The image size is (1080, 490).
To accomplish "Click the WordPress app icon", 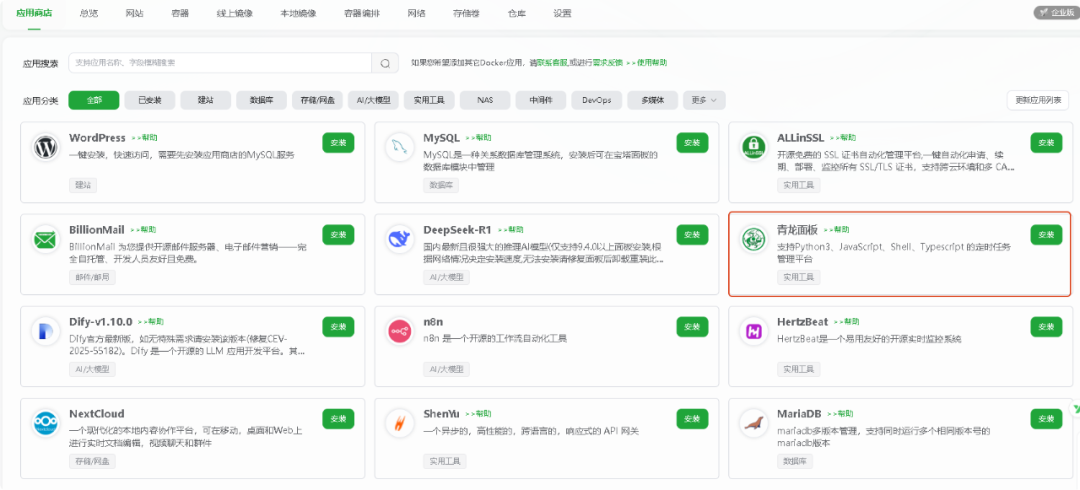I will tap(45, 147).
